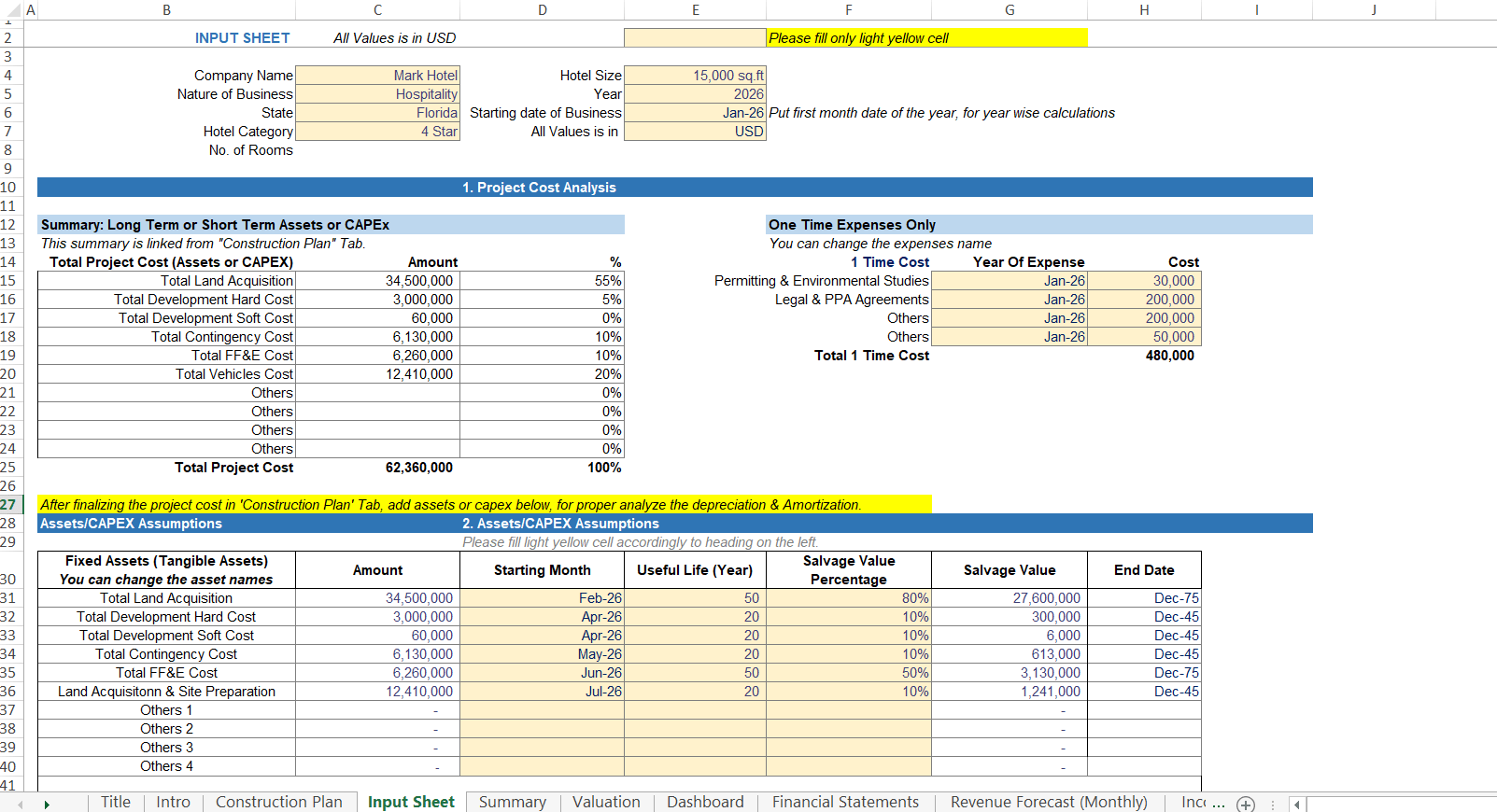Click Starting Month 'May-26' cell
Viewport: 1497px width, 812px height.
[542, 654]
